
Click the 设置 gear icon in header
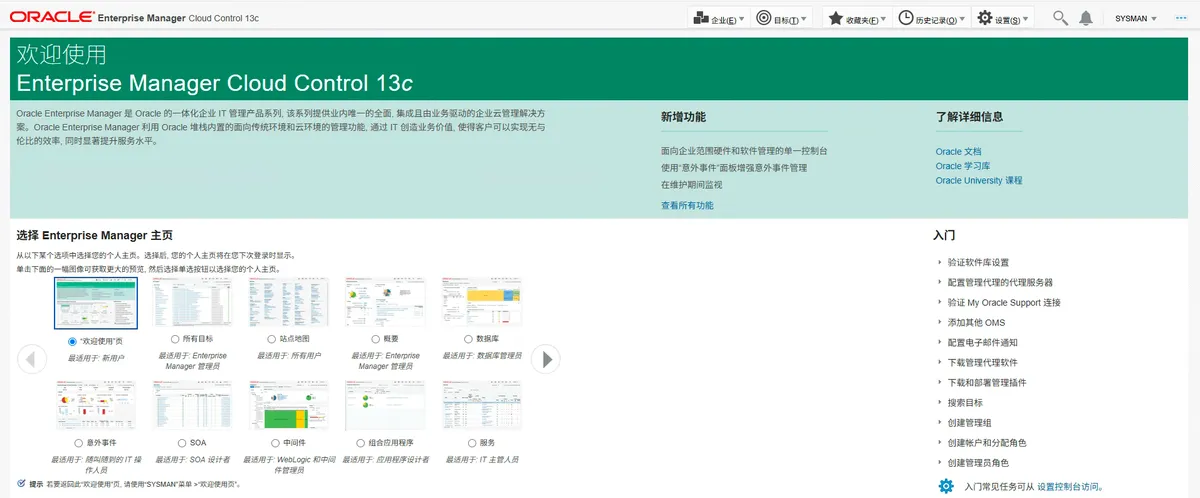(984, 18)
